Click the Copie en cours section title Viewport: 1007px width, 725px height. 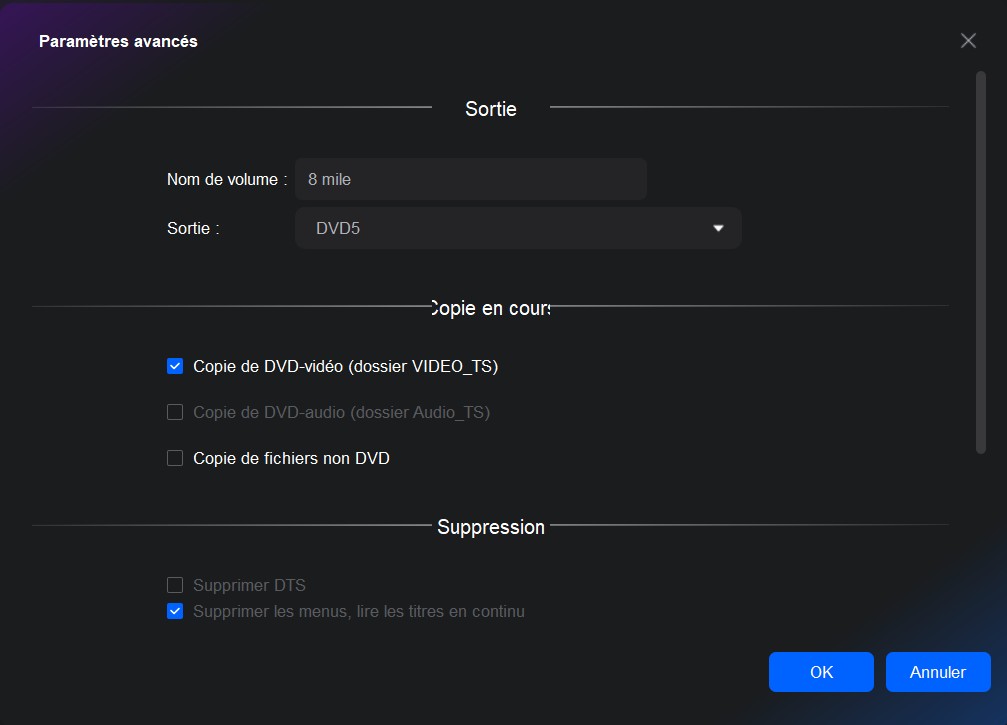tap(491, 308)
